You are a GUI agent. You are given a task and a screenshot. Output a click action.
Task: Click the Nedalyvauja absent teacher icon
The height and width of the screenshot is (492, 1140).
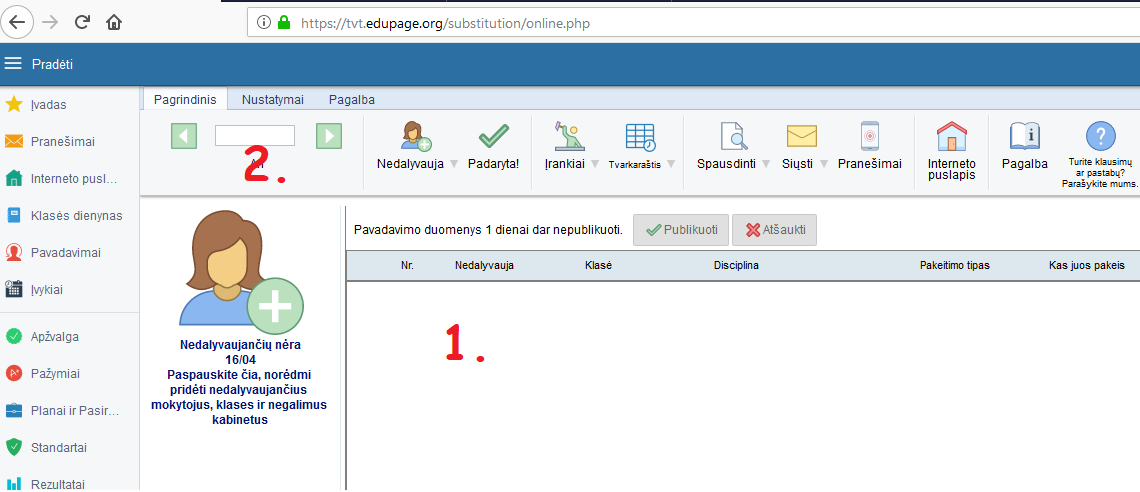[416, 136]
